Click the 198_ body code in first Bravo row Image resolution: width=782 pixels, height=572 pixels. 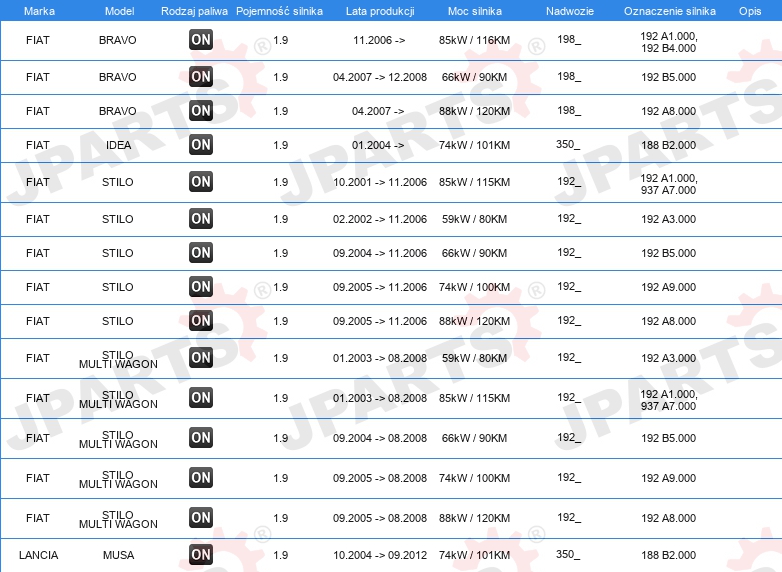tap(569, 39)
